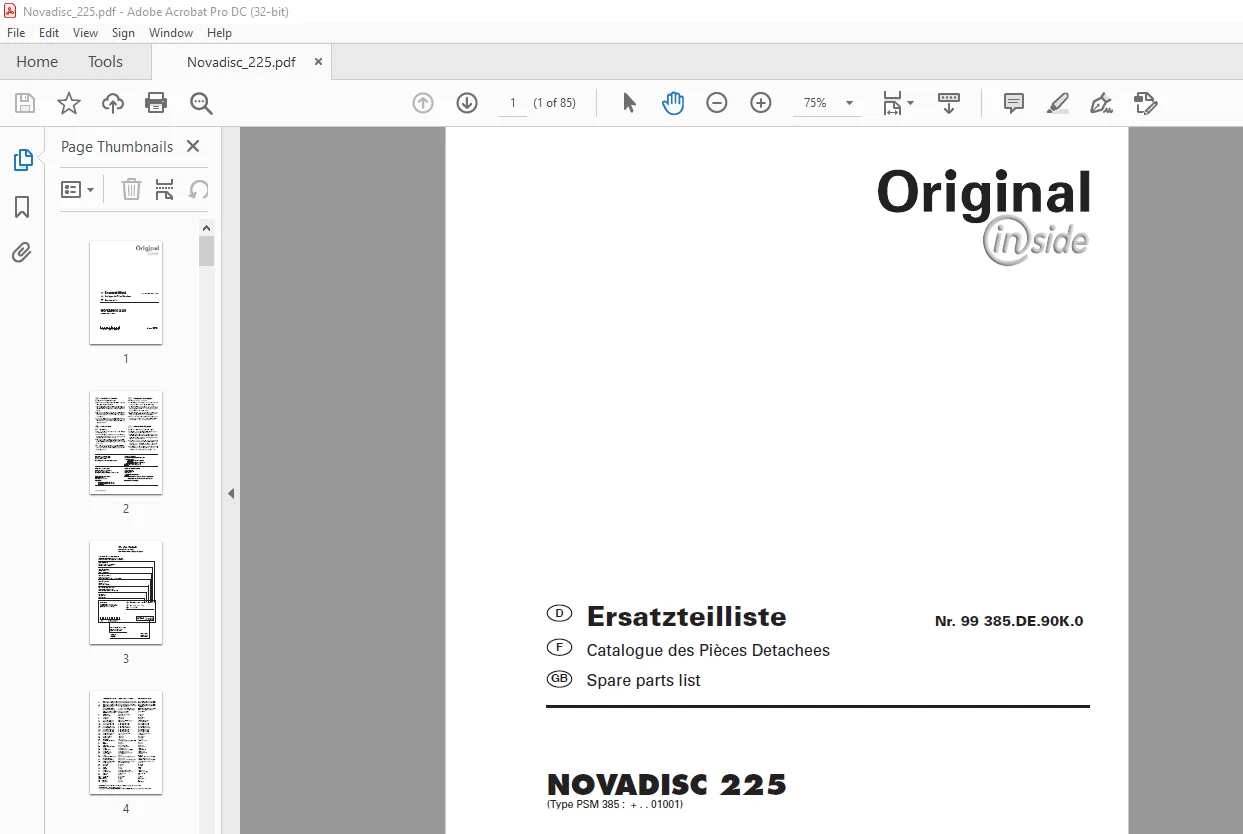Upload file to cloud icon

[113, 103]
